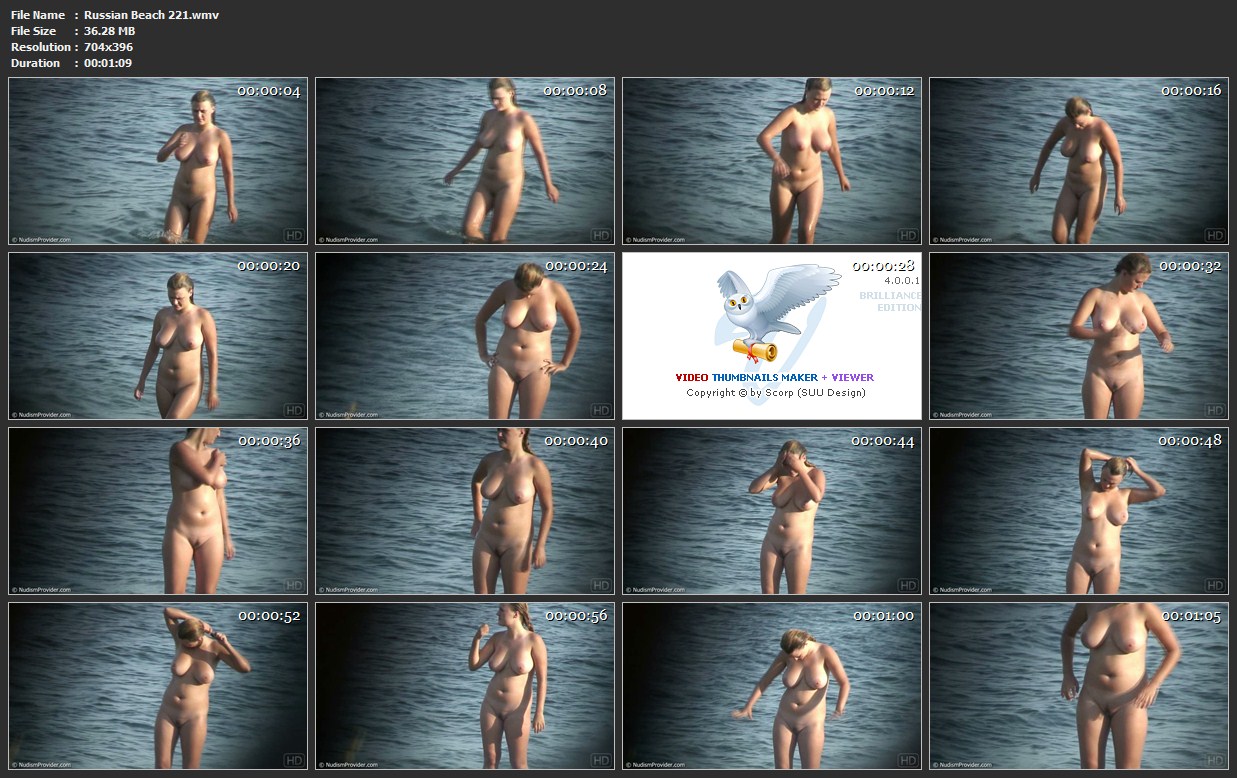Click the HD badge on the 00:01:05 thumbnail
The width and height of the screenshot is (1237, 778).
(x=1214, y=760)
